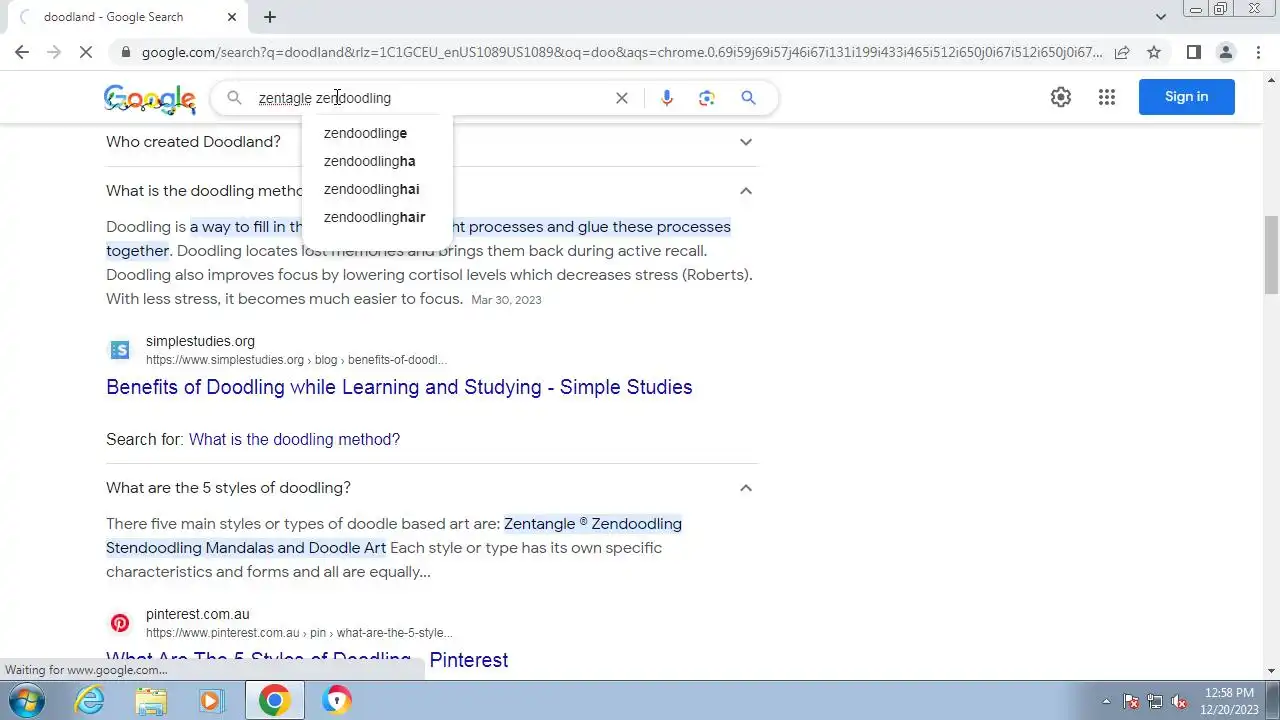Open the shield-badged Chrome taskbar icon
This screenshot has width=1280, height=720.
pos(337,700)
